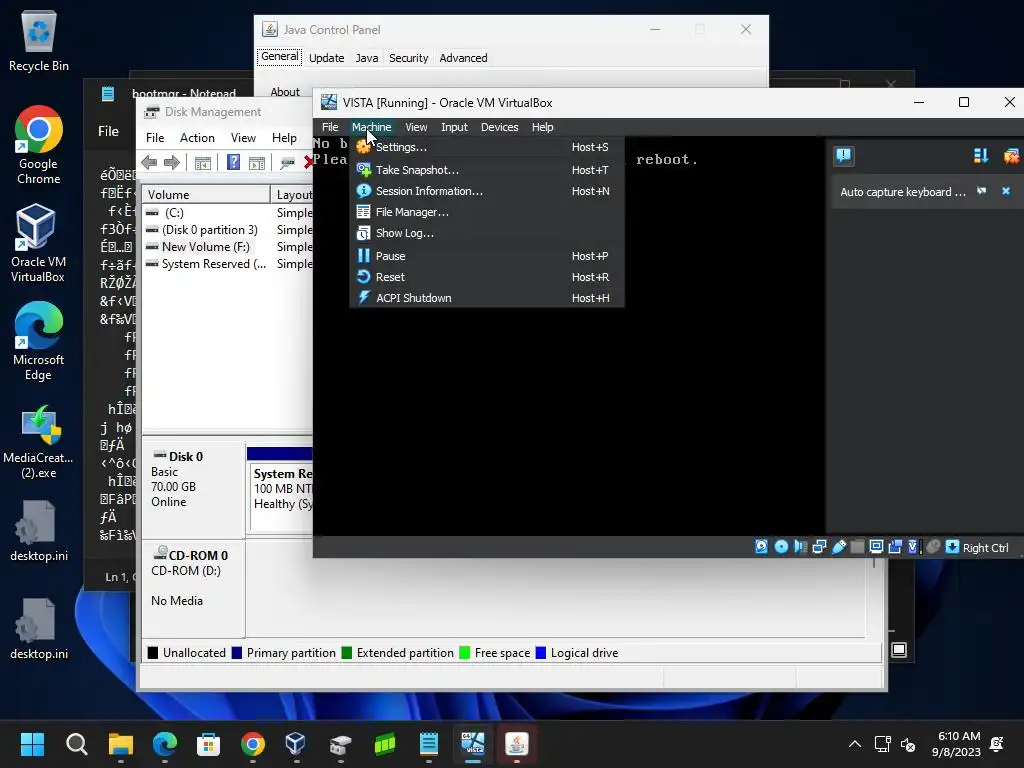Choose Reset in the Machine menu
Viewport: 1024px width, 768px height.
(x=487, y=277)
